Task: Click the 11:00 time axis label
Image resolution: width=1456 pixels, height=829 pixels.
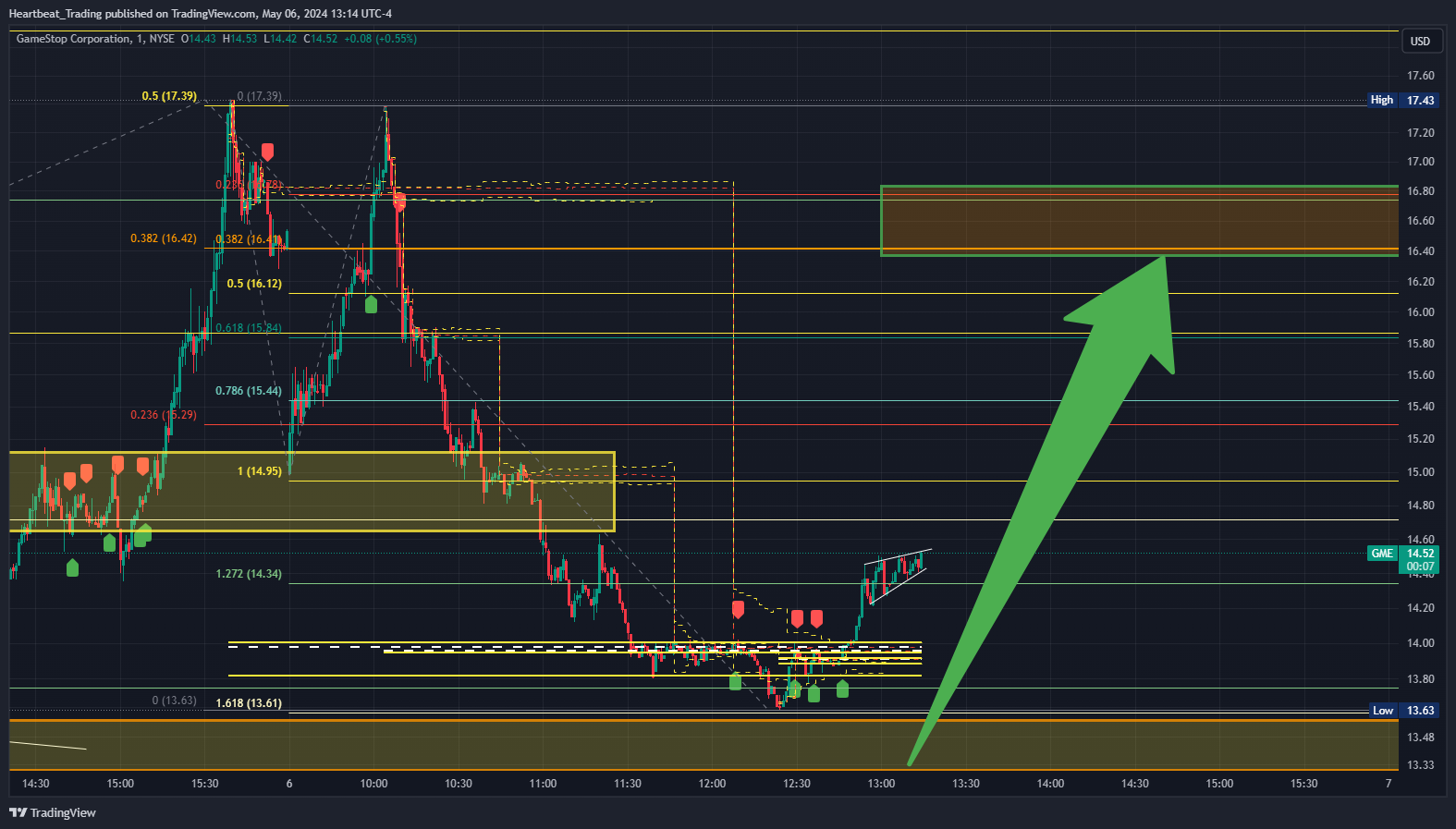Action: [x=543, y=784]
